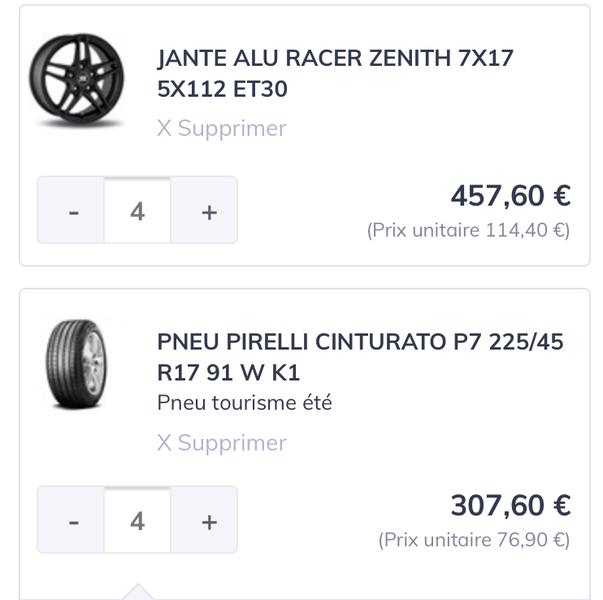Decrease quantity of Racer Zenith alloy wheel
603x600 pixels.
[x=71, y=210]
